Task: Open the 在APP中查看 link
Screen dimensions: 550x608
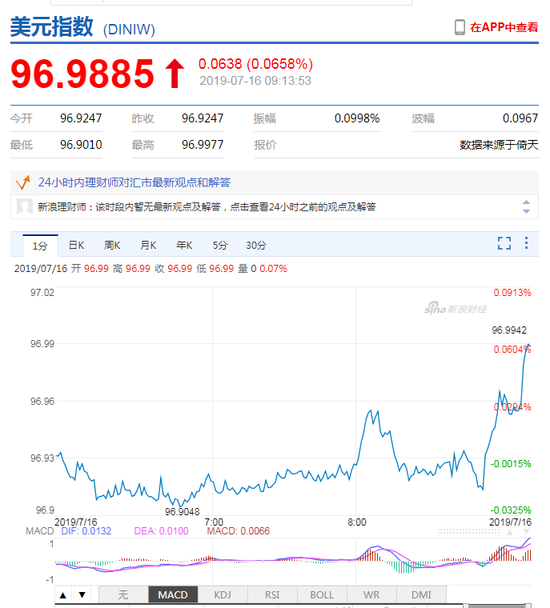Action: 504,27
